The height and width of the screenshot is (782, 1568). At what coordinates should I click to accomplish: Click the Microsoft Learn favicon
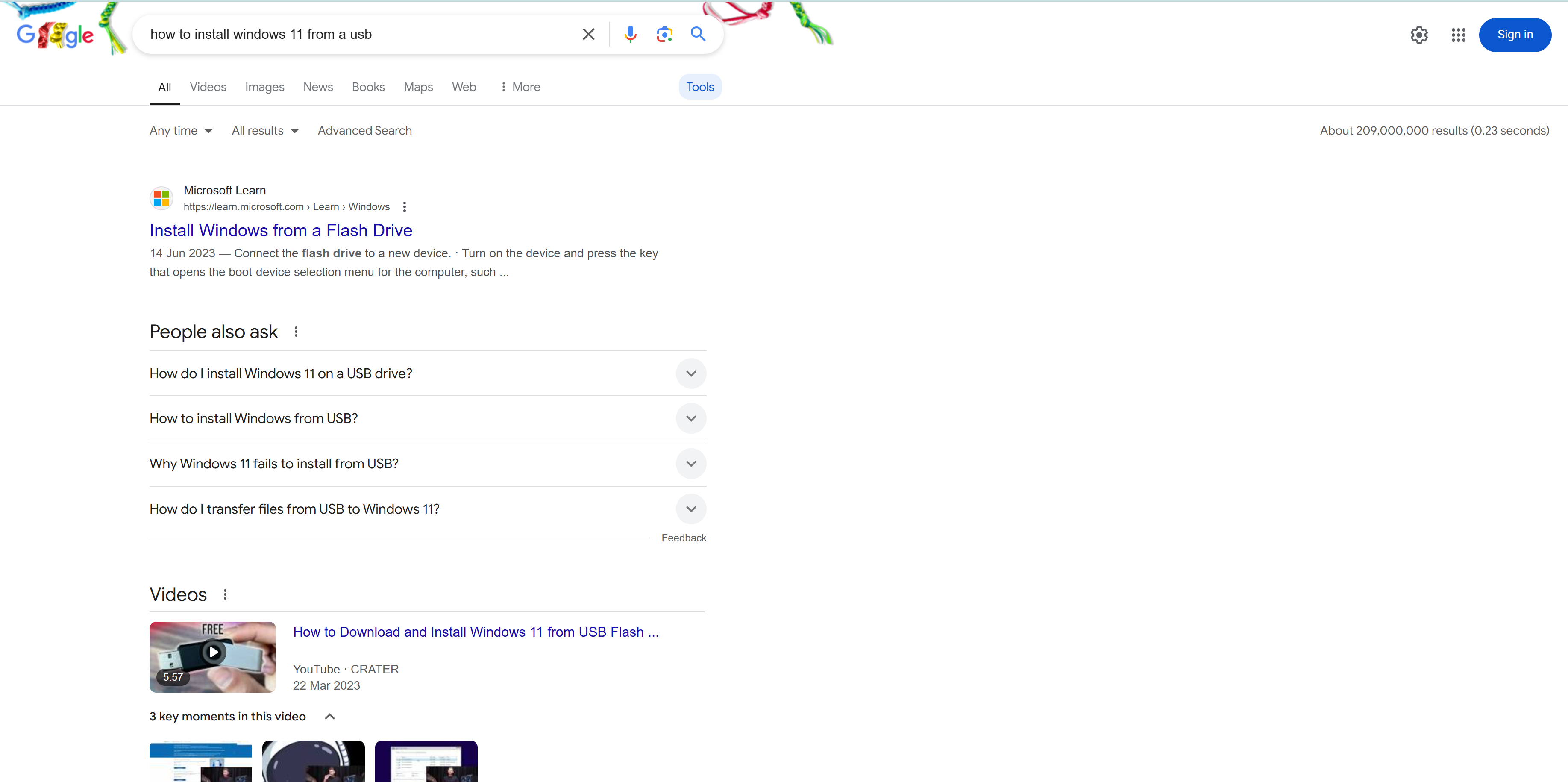(161, 198)
